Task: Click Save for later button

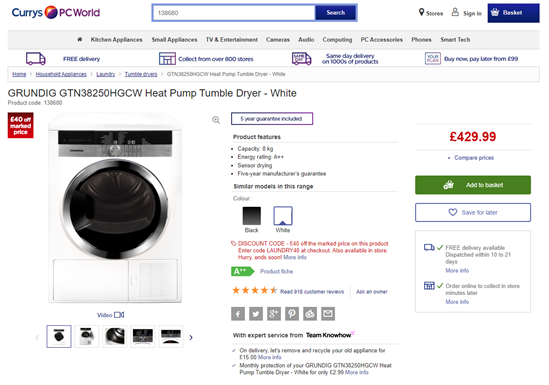Action: click(473, 212)
